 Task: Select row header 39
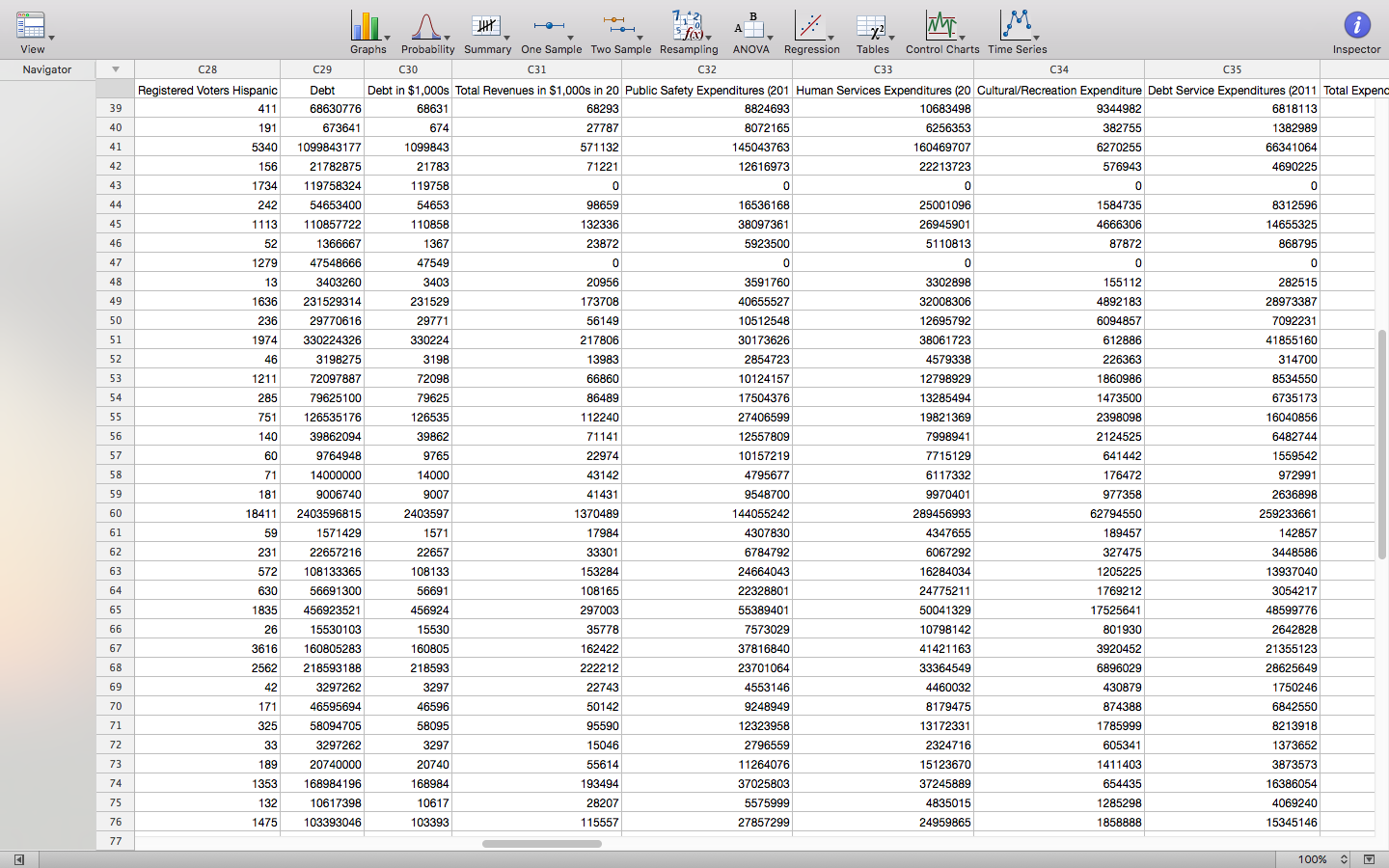point(116,108)
